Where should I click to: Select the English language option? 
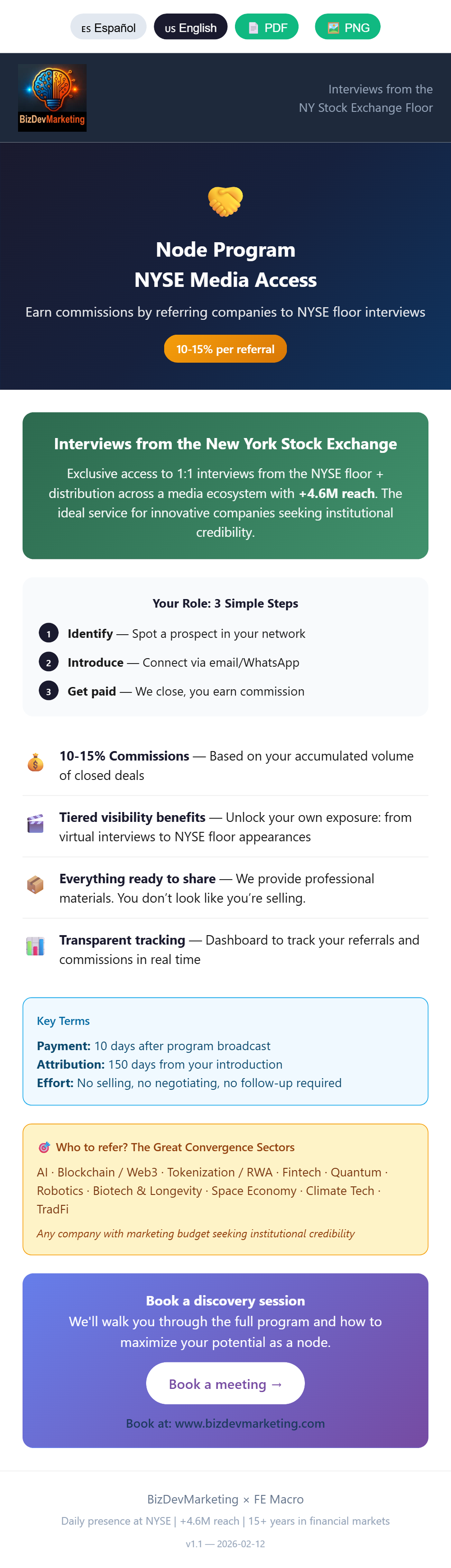coord(190,28)
